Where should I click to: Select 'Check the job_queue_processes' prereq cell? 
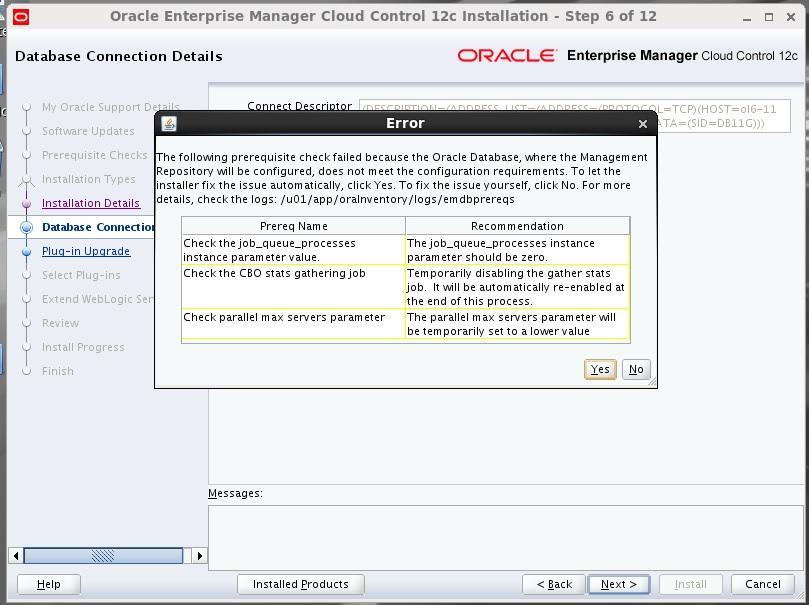294,250
